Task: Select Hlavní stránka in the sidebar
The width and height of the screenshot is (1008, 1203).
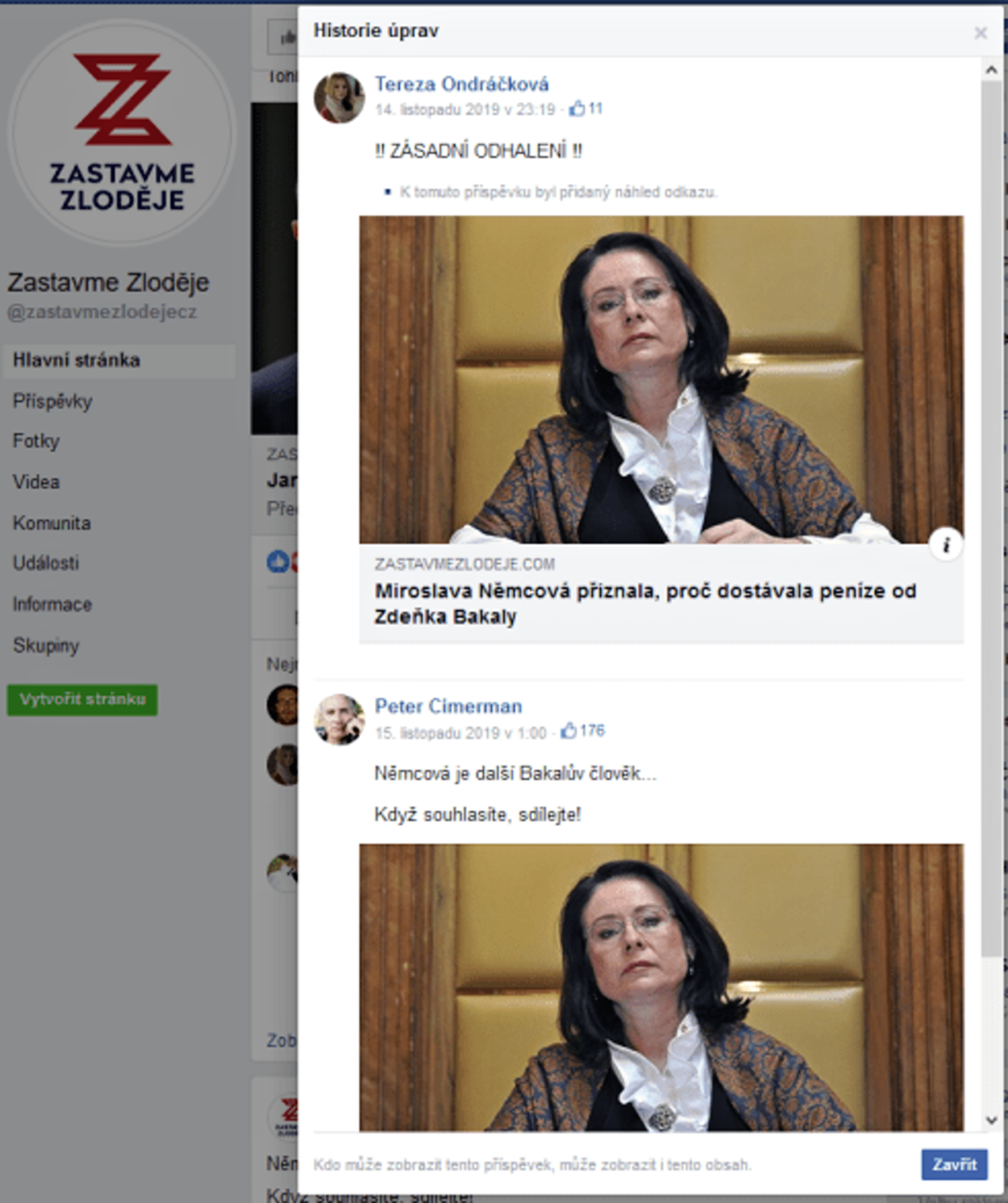Action: [x=120, y=360]
